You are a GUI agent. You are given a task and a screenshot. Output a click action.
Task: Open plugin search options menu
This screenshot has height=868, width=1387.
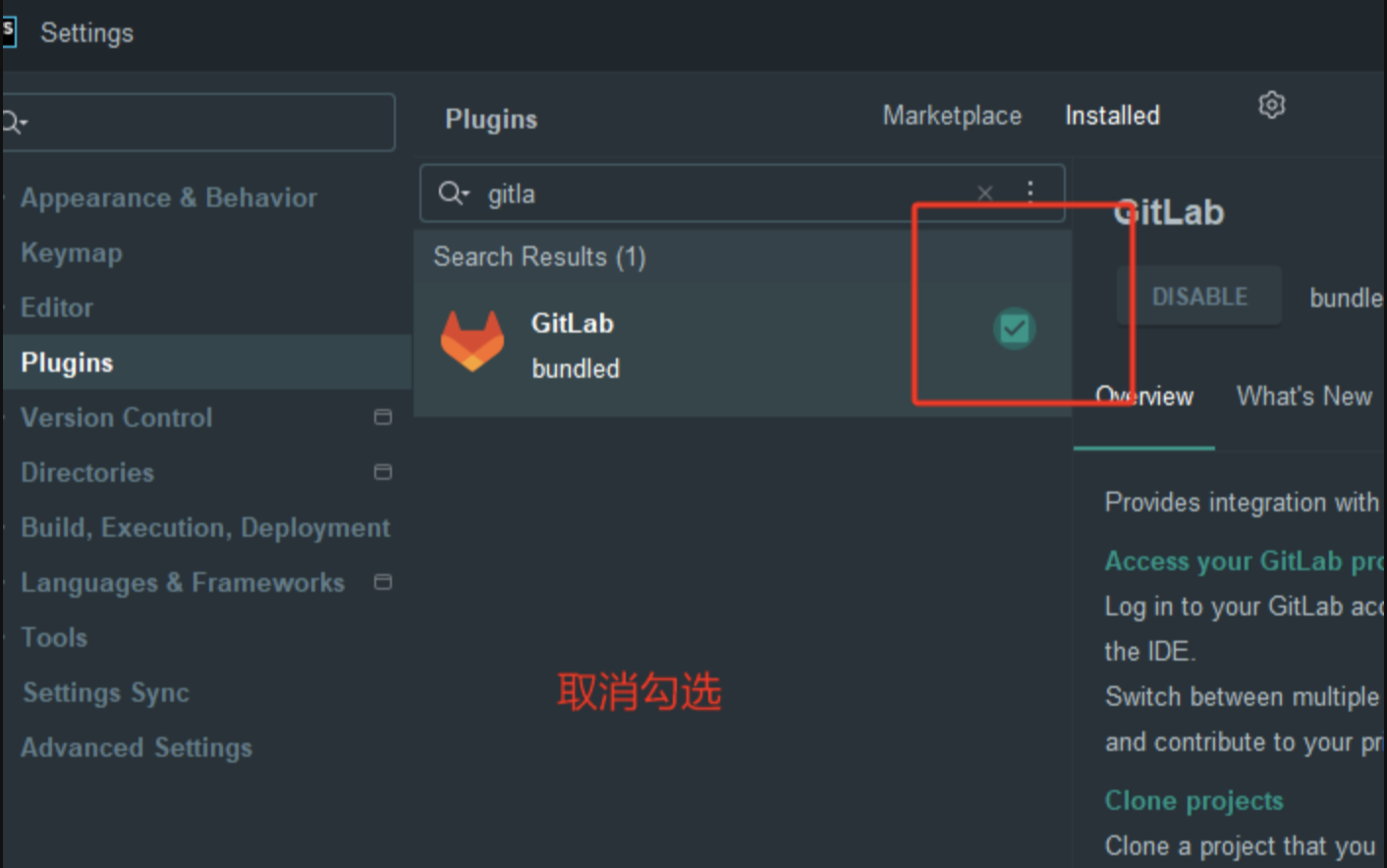coord(1030,191)
